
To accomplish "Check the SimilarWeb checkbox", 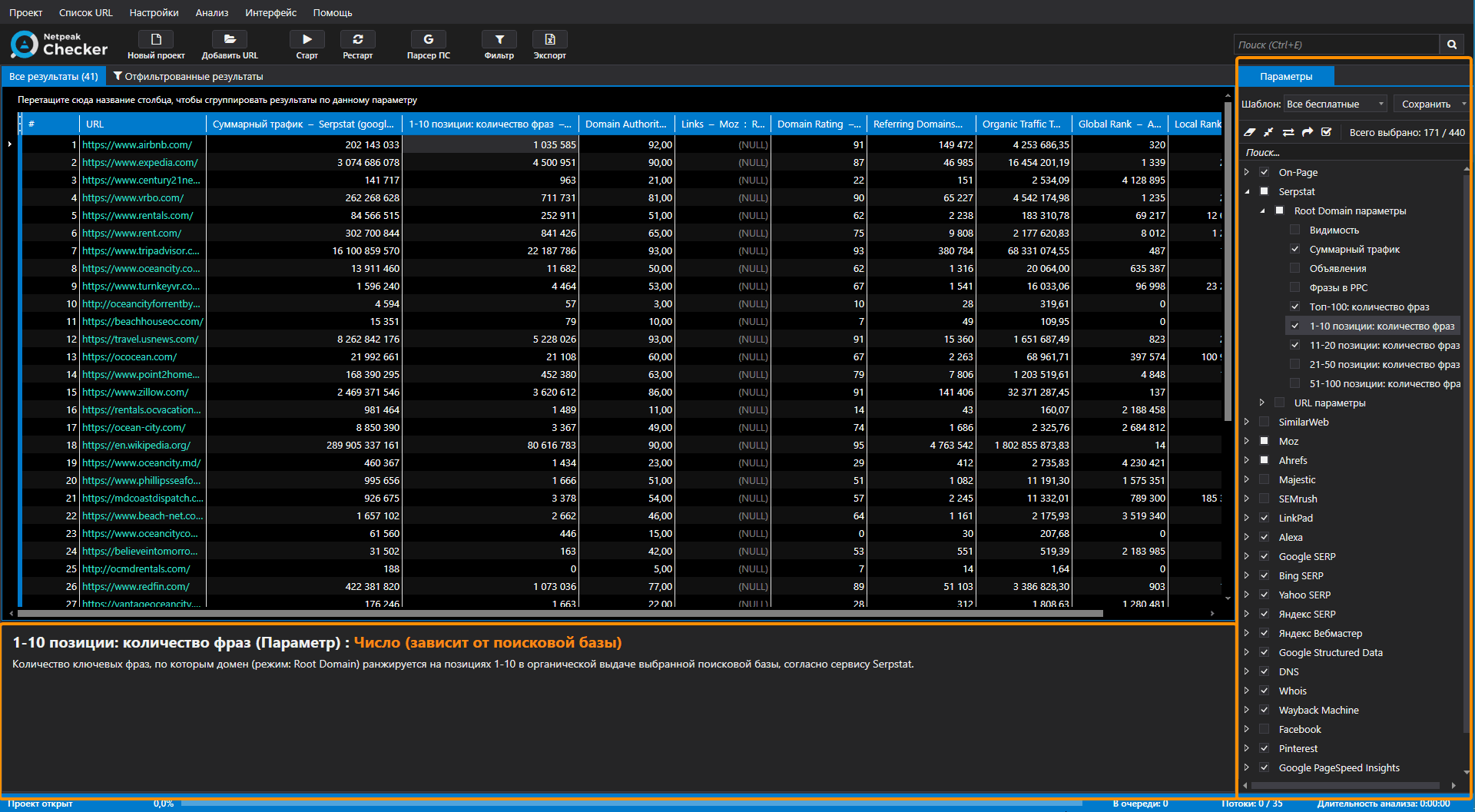I will pyautogui.click(x=1265, y=422).
